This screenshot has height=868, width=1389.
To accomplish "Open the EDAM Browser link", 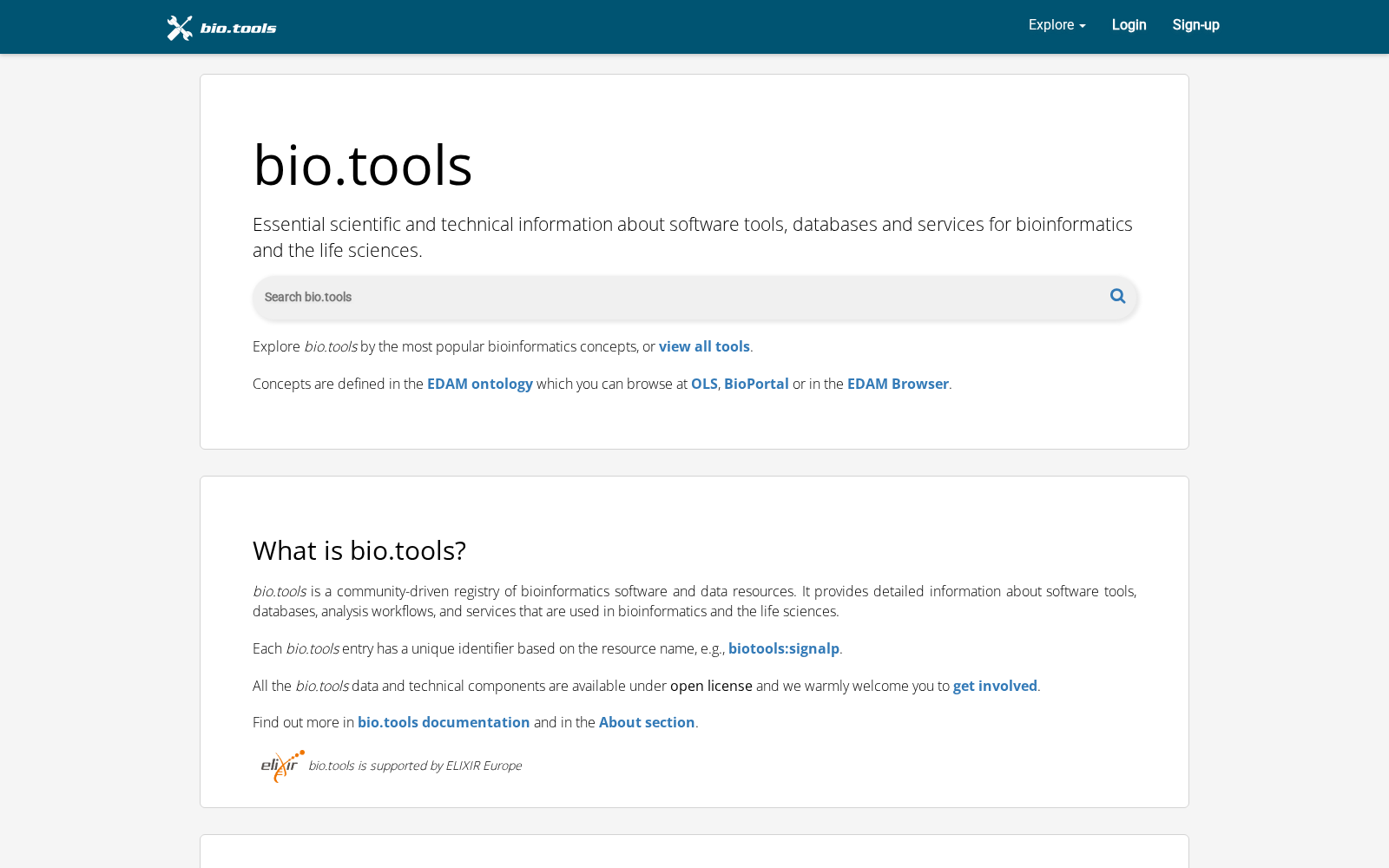I will [x=898, y=384].
